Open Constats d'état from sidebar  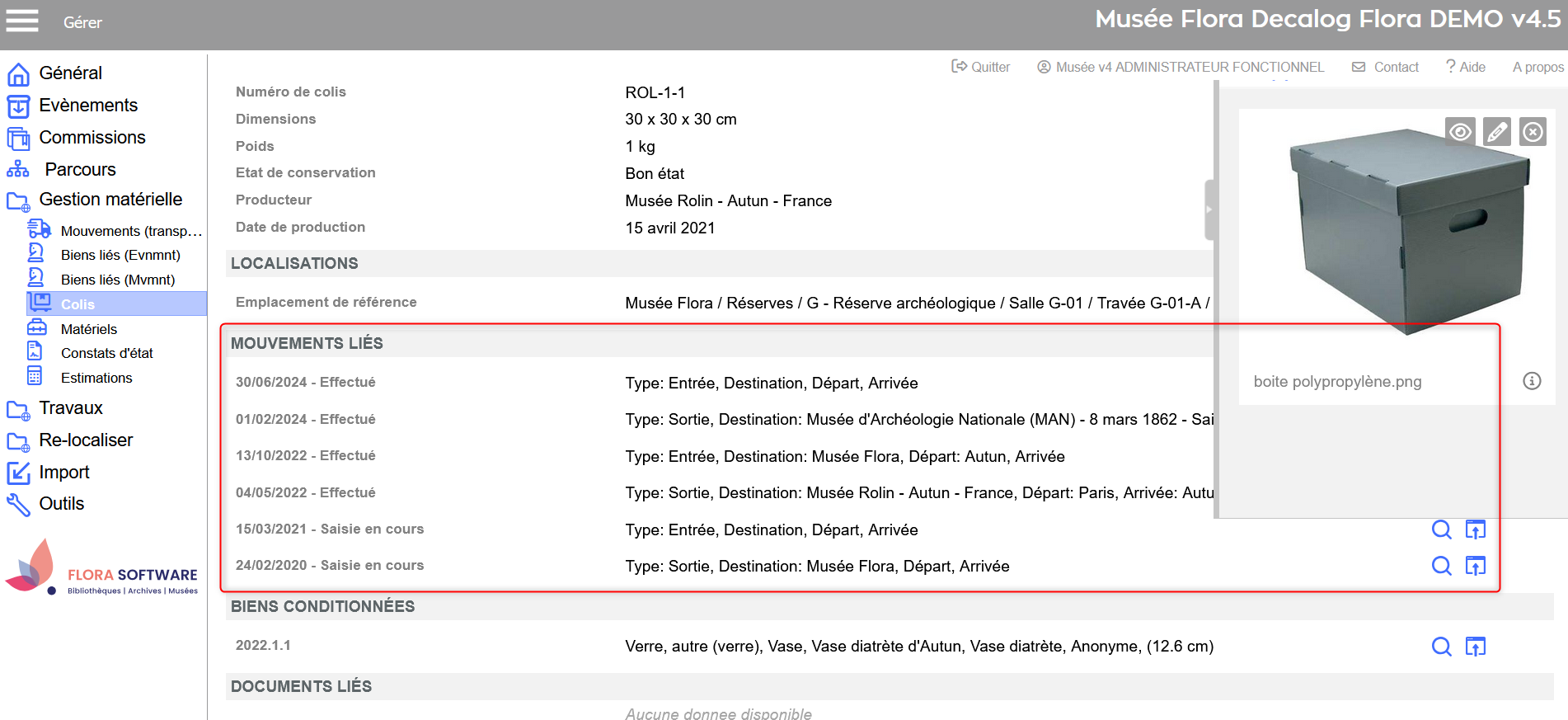[106, 353]
